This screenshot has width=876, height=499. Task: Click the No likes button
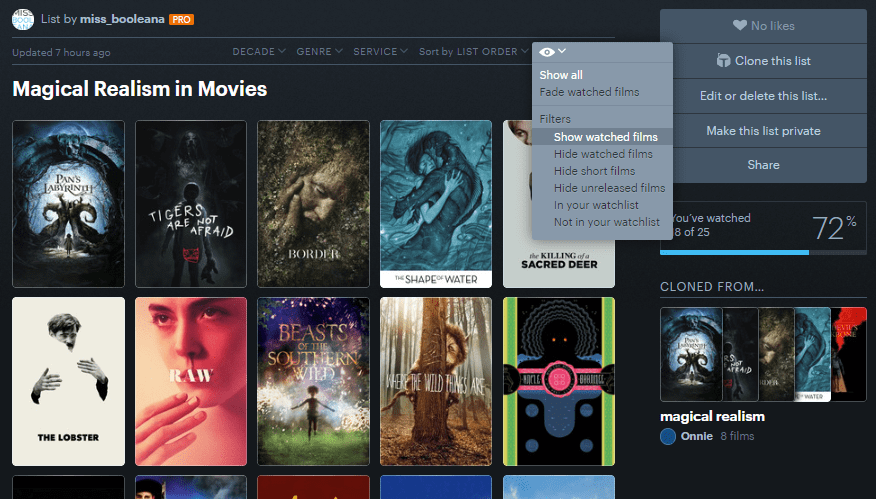tap(763, 26)
